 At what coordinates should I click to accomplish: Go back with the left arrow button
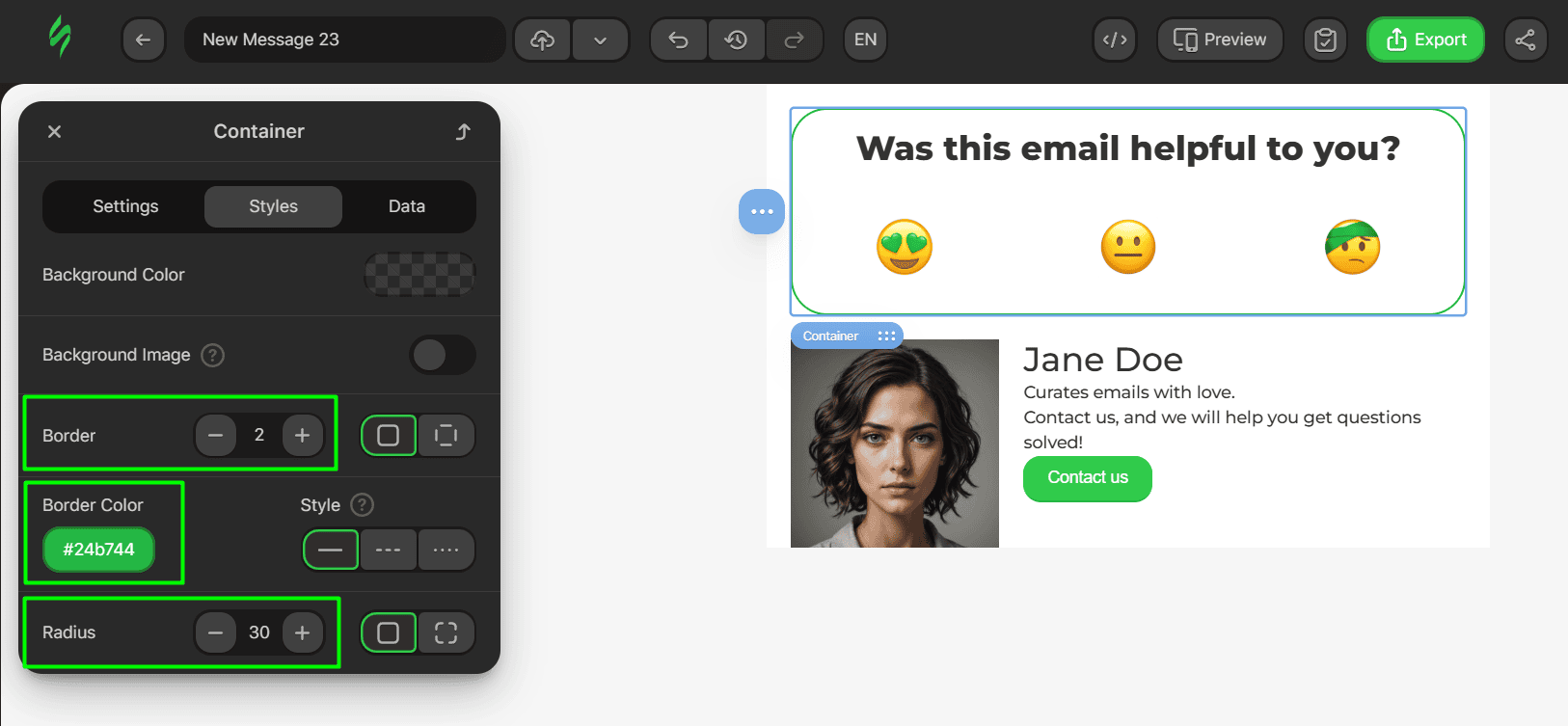[x=143, y=40]
